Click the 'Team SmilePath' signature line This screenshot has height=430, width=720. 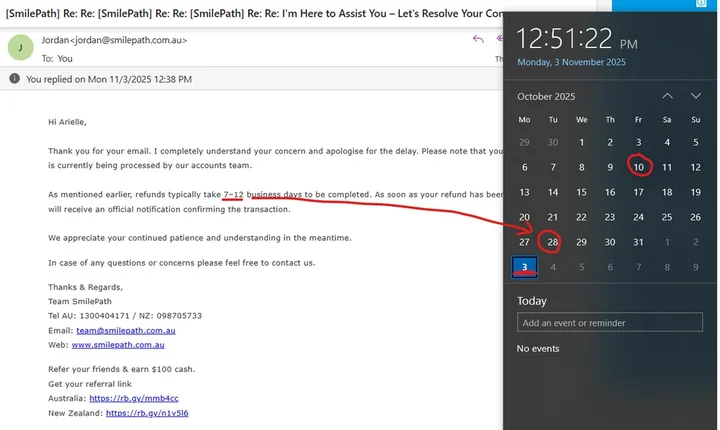[x=80, y=301]
